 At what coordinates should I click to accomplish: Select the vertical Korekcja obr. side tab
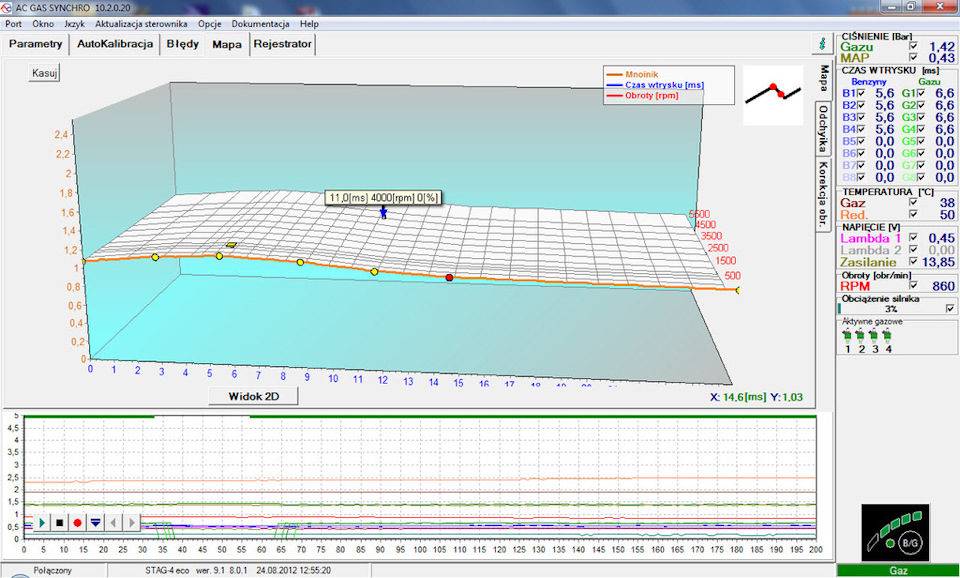point(824,194)
